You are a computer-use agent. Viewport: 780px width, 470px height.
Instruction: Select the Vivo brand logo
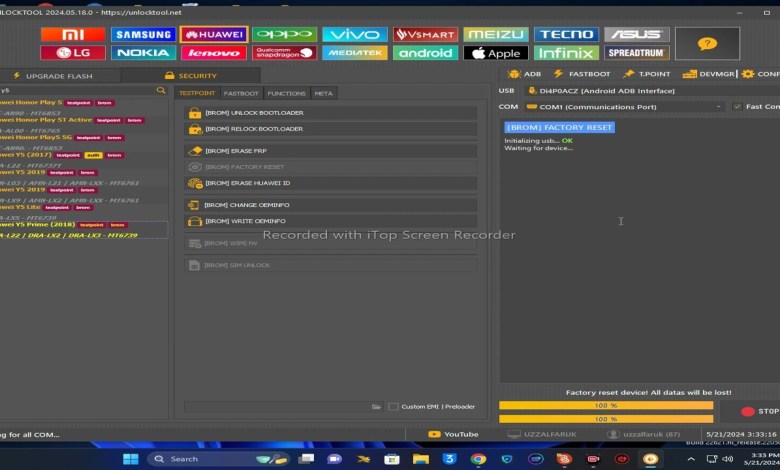[x=355, y=34]
